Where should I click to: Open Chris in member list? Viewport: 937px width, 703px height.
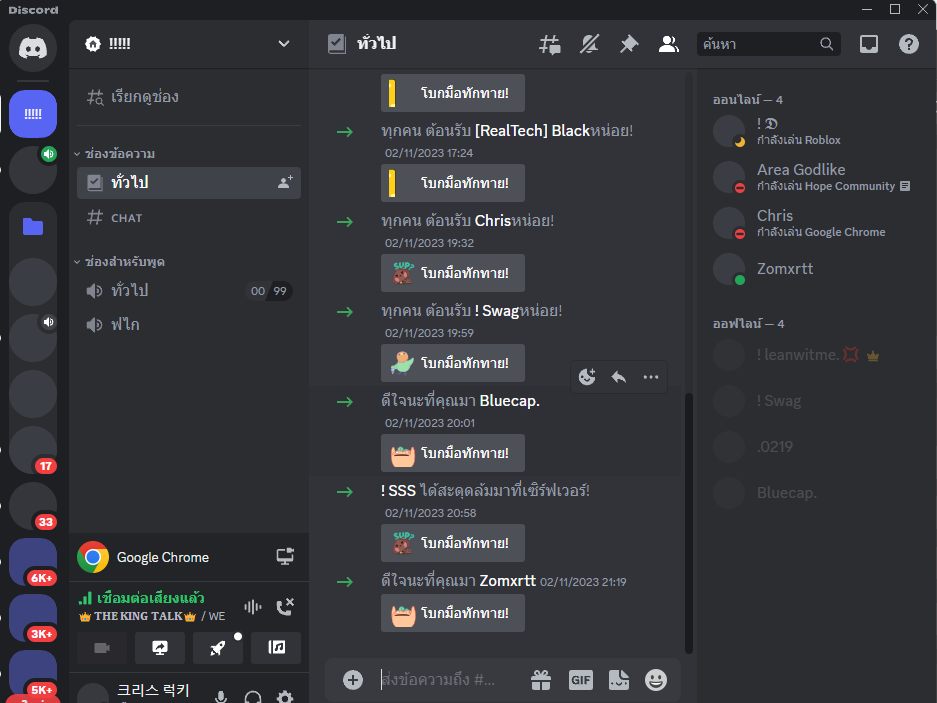[816, 223]
